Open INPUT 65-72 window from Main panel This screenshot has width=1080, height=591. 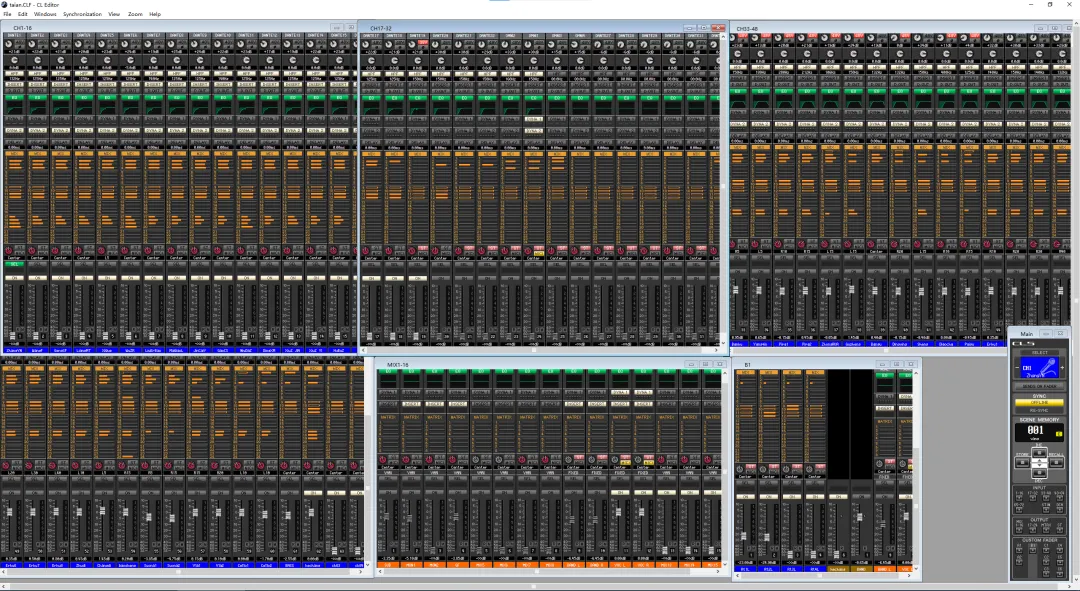1019,510
